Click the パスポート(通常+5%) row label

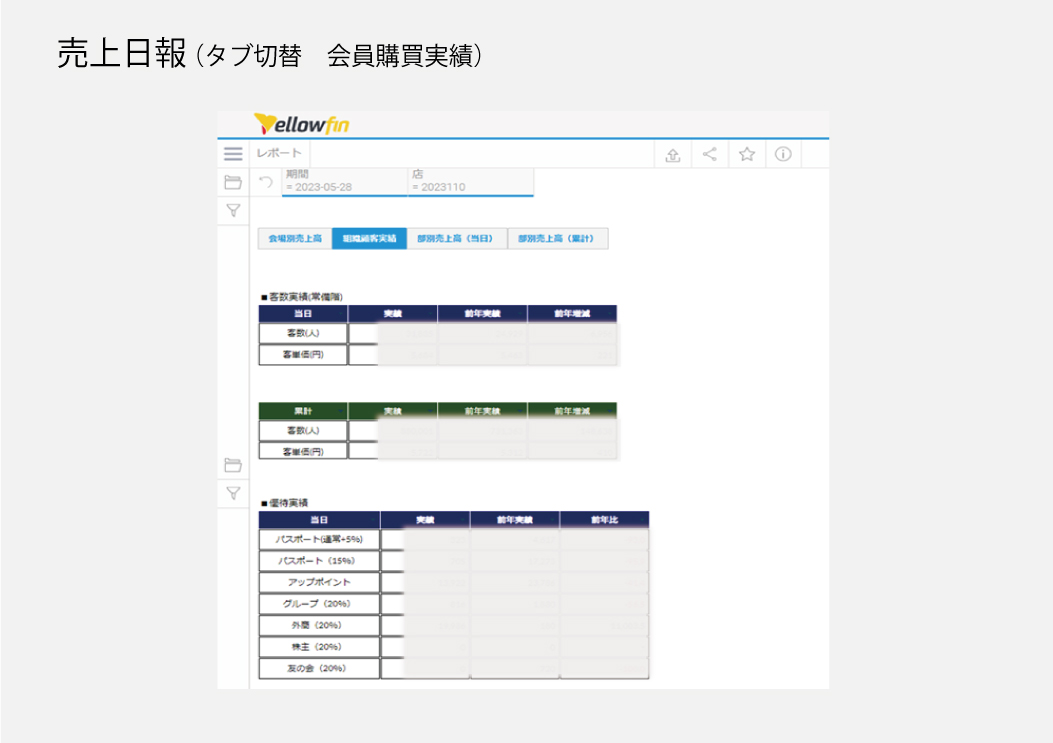click(319, 539)
